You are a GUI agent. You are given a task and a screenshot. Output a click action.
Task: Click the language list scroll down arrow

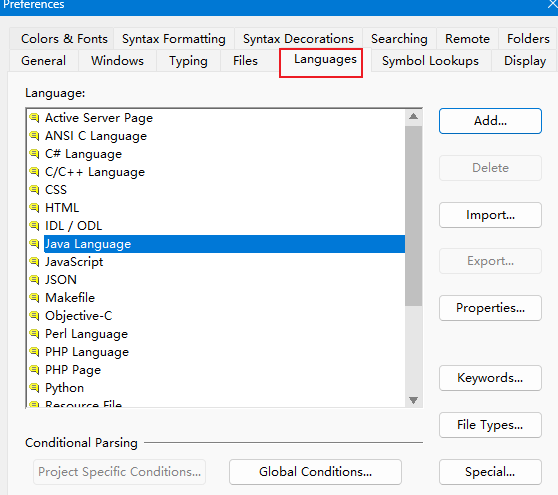point(414,400)
